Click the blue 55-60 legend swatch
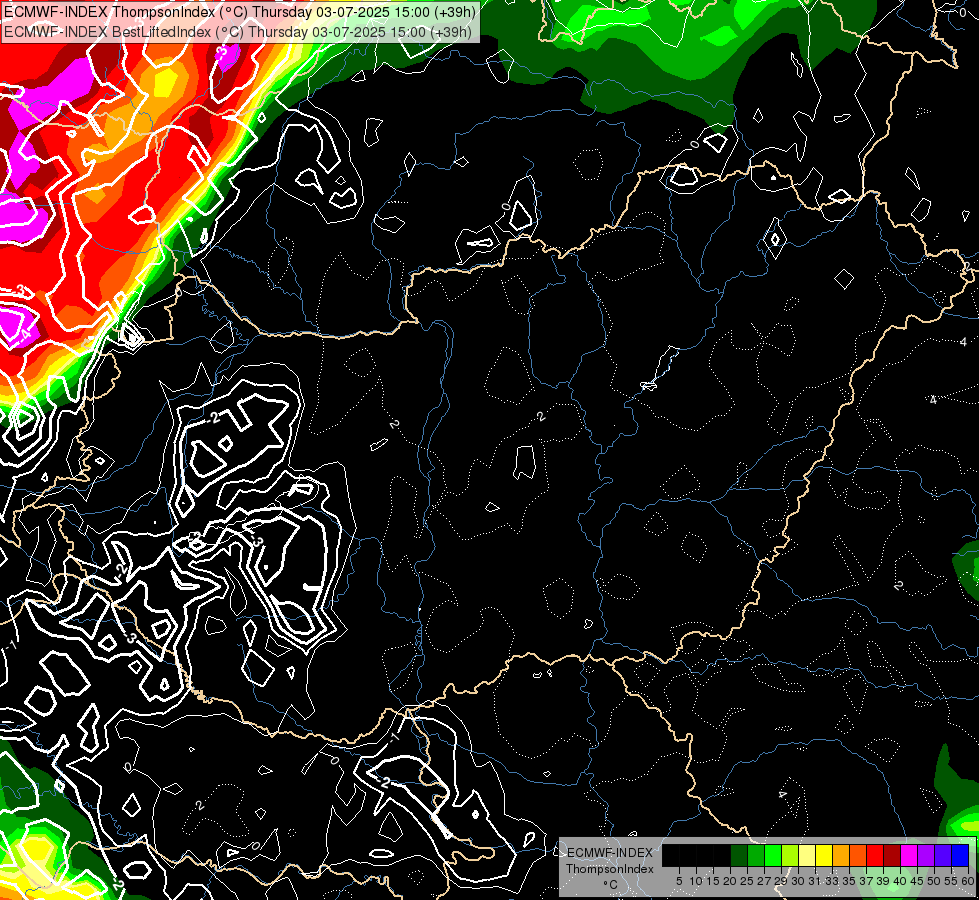 [x=960, y=855]
